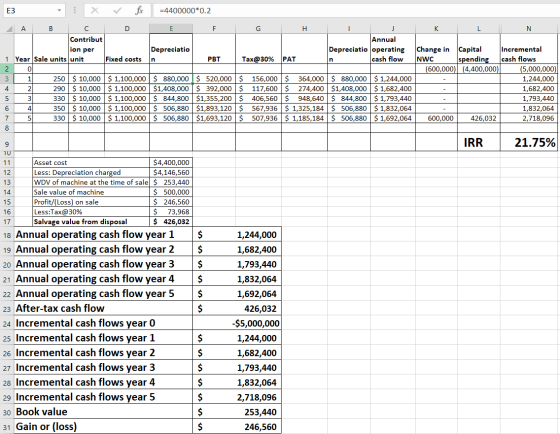Click PBT cell $1,893,120
560x434 pixels.
click(214, 108)
